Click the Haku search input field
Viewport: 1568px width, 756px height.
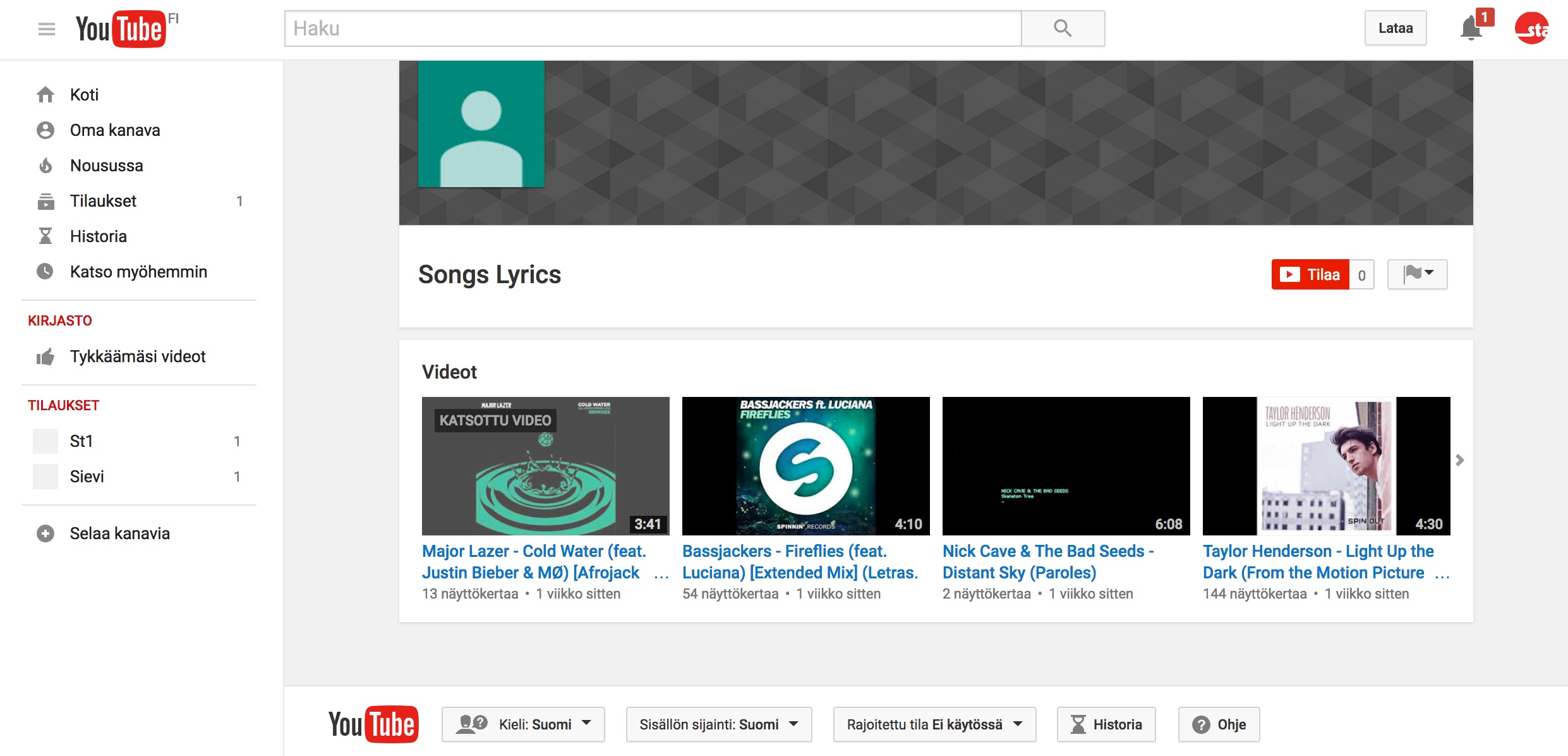point(653,28)
